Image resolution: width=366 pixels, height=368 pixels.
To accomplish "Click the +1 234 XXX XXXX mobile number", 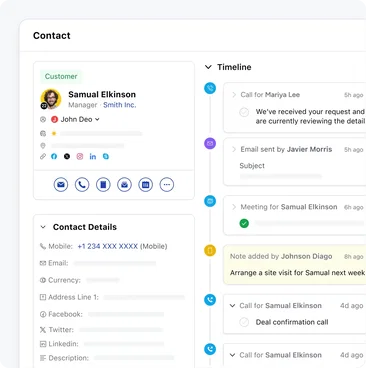I will coord(108,246).
